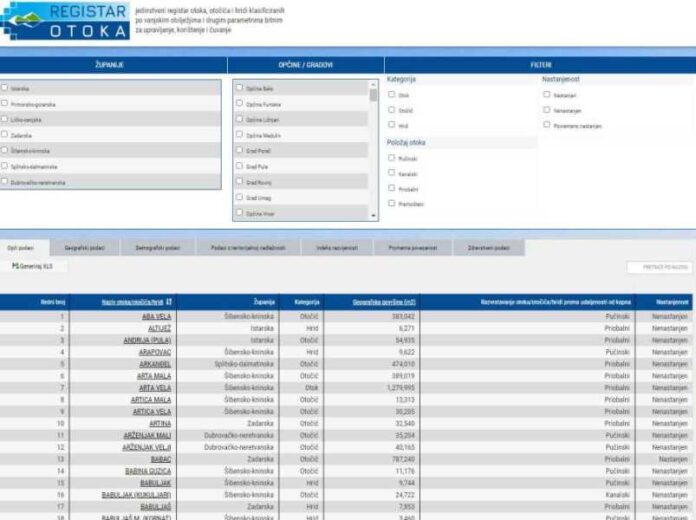Click the Registar Otoka logo
This screenshot has width=696, height=520.
click(66, 19)
